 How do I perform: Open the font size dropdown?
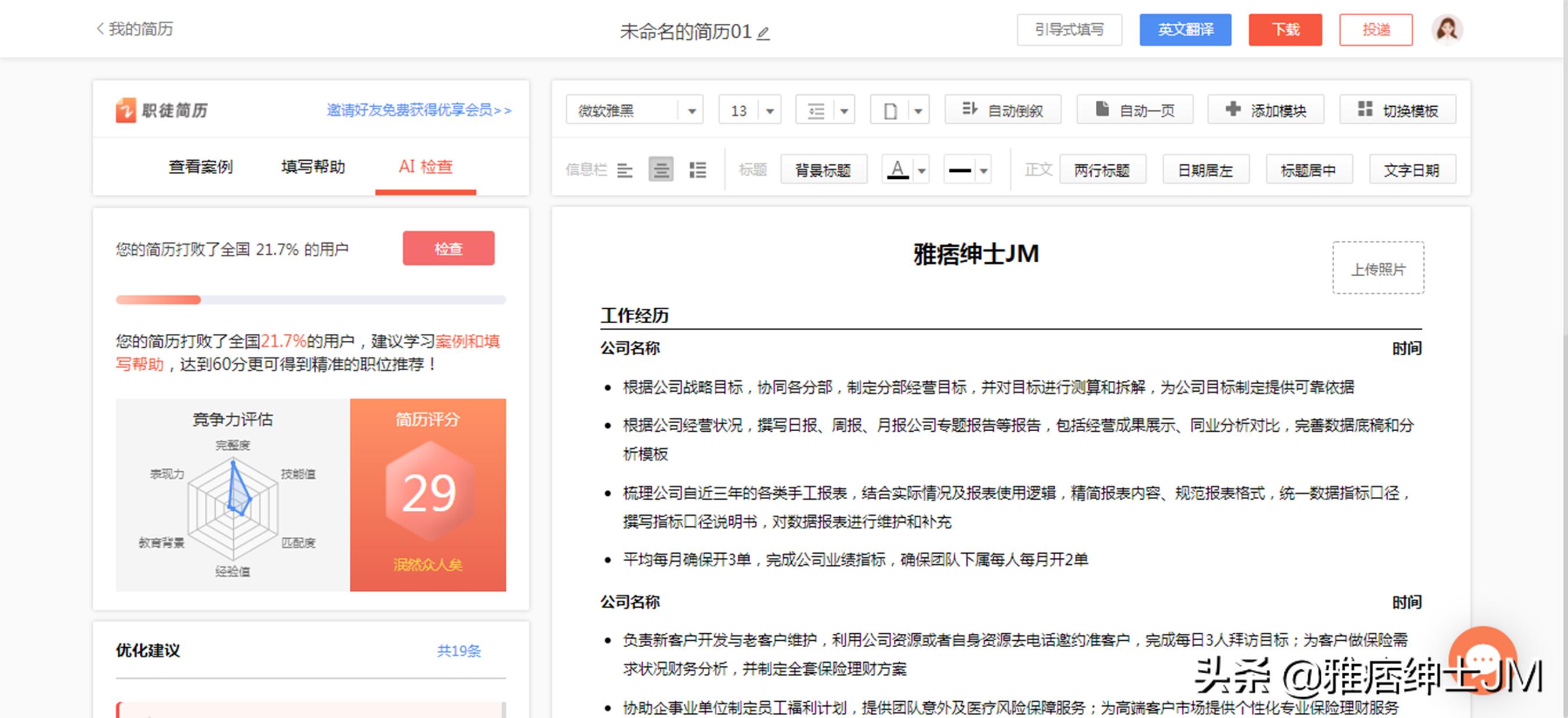pyautogui.click(x=770, y=110)
